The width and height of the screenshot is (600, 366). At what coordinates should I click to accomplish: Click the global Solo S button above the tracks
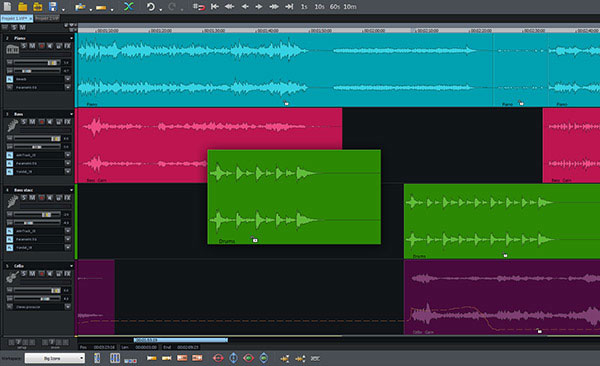click(x=14, y=27)
